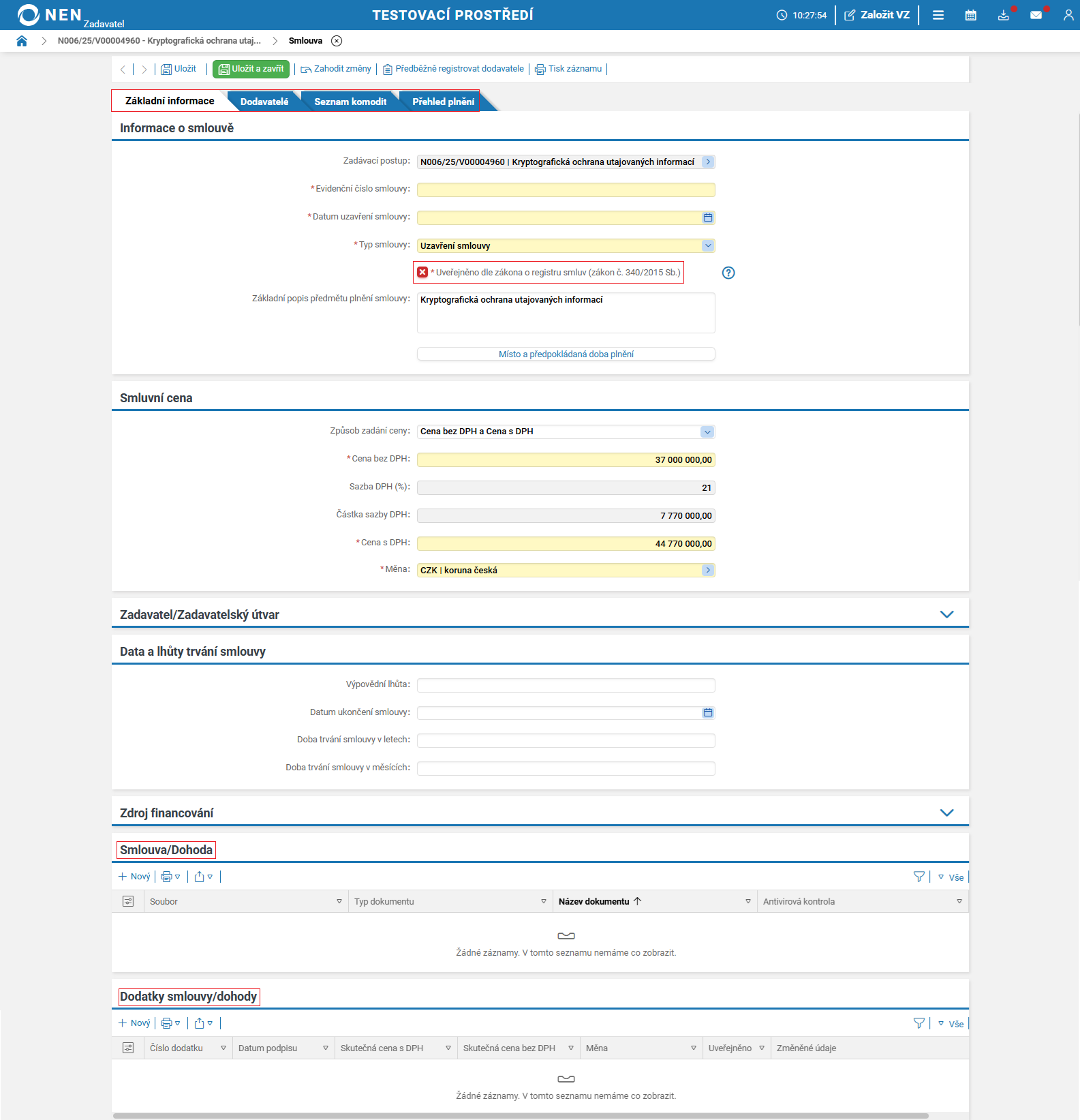Open the Typ smlouvy dropdown

point(708,245)
